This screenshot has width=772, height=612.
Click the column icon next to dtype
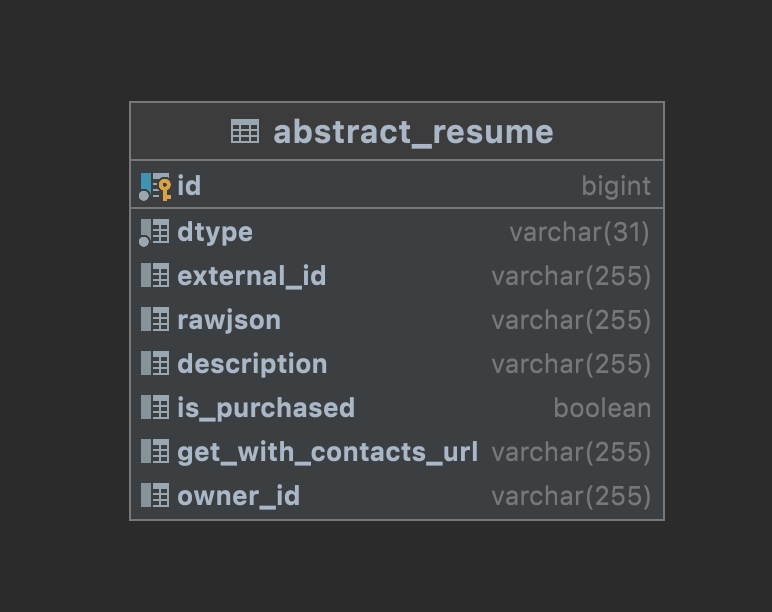154,232
